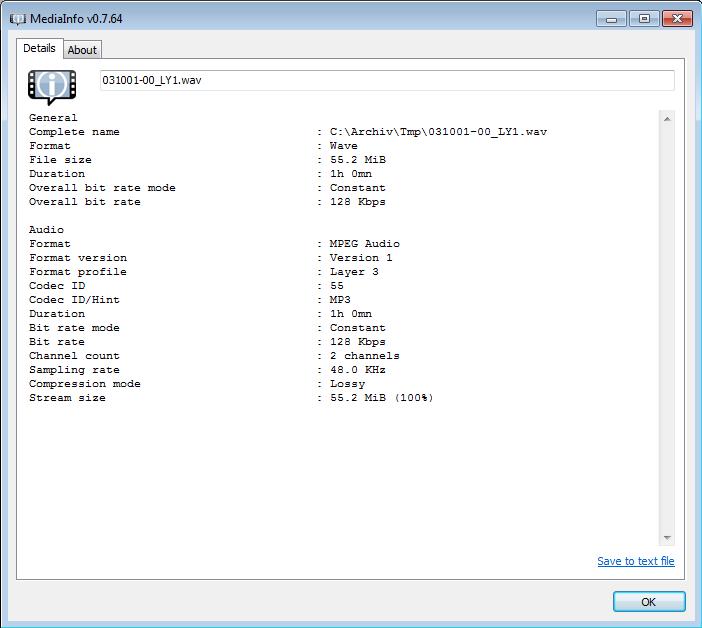Click the General section heading
Image resolution: width=702 pixels, height=628 pixels.
[53, 118]
